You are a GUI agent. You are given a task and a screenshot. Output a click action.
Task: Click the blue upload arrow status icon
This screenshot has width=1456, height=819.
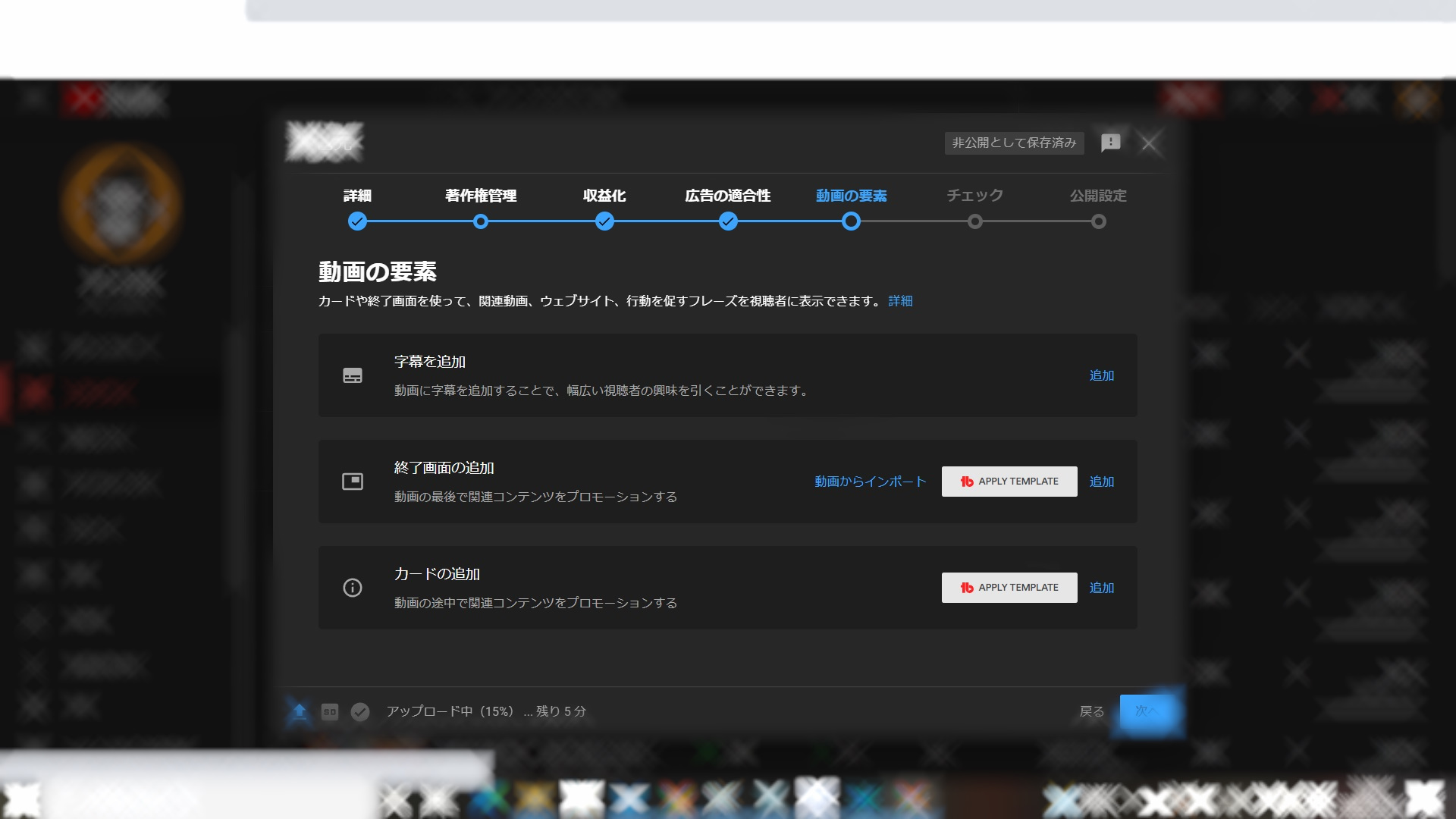[300, 711]
